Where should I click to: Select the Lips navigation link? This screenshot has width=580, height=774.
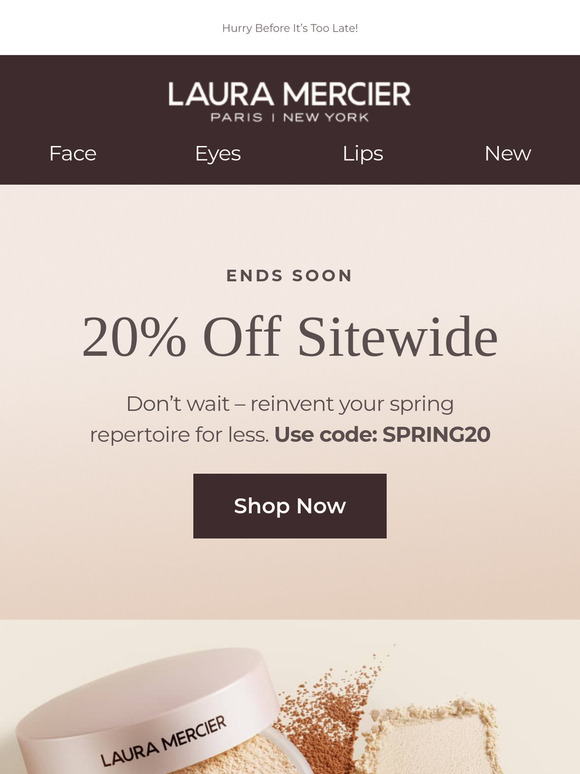(x=363, y=154)
